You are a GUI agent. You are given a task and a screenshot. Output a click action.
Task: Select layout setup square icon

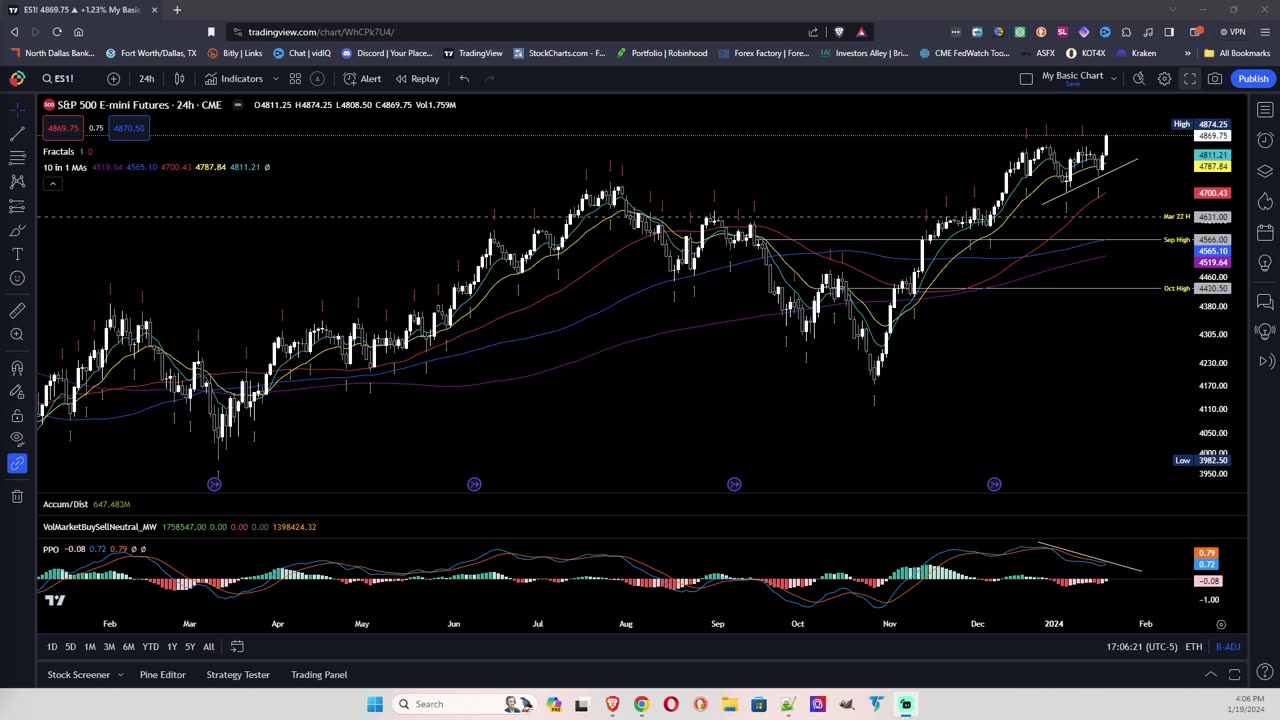coord(1026,79)
